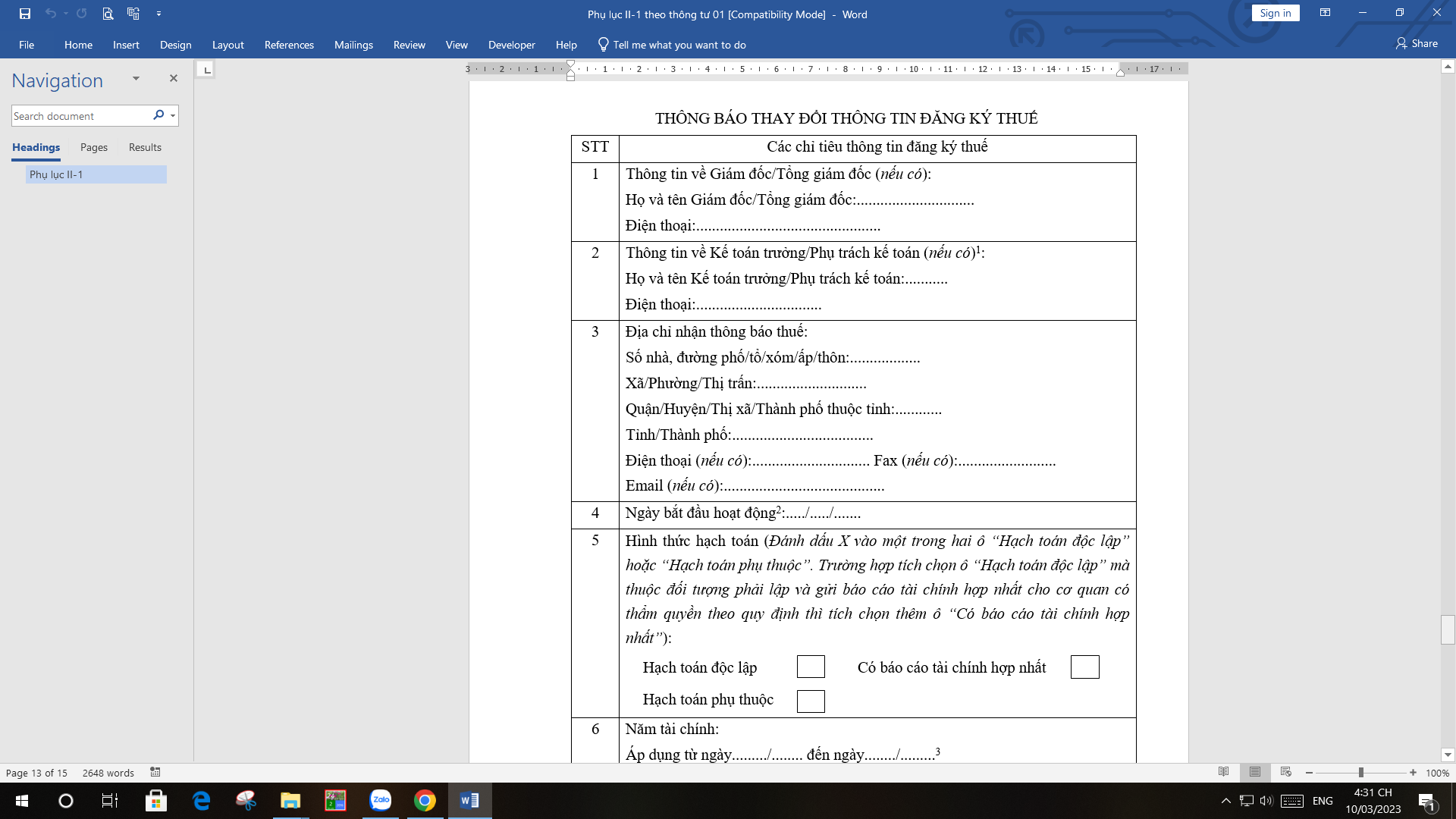Open Navigation pane task options arrow
This screenshot has width=1456, height=819.
[136, 78]
